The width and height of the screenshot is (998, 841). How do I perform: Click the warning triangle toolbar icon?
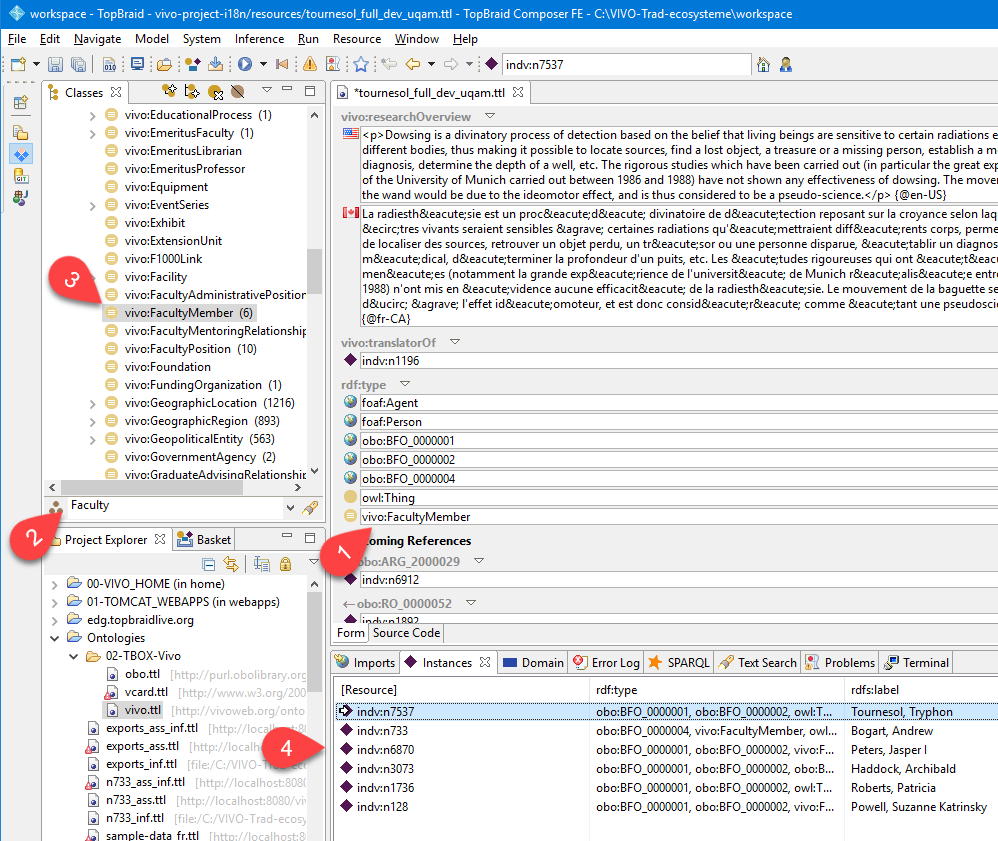pyautogui.click(x=310, y=64)
